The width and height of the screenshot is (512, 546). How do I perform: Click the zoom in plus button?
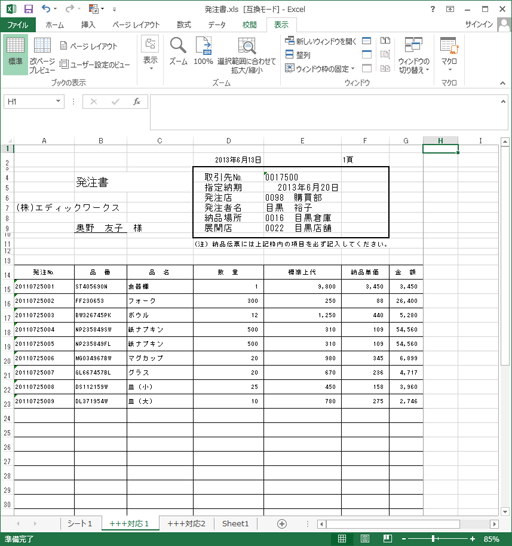tap(472, 539)
